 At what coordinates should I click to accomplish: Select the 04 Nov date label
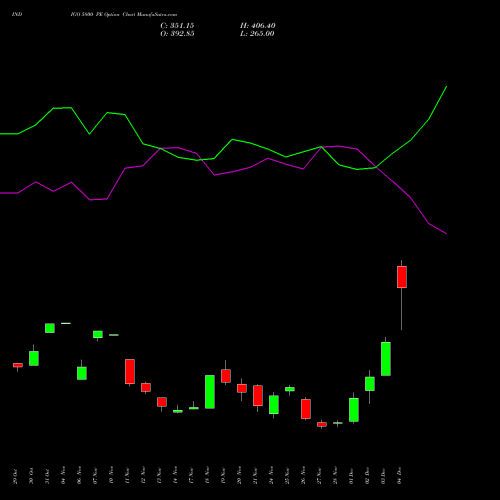63,475
